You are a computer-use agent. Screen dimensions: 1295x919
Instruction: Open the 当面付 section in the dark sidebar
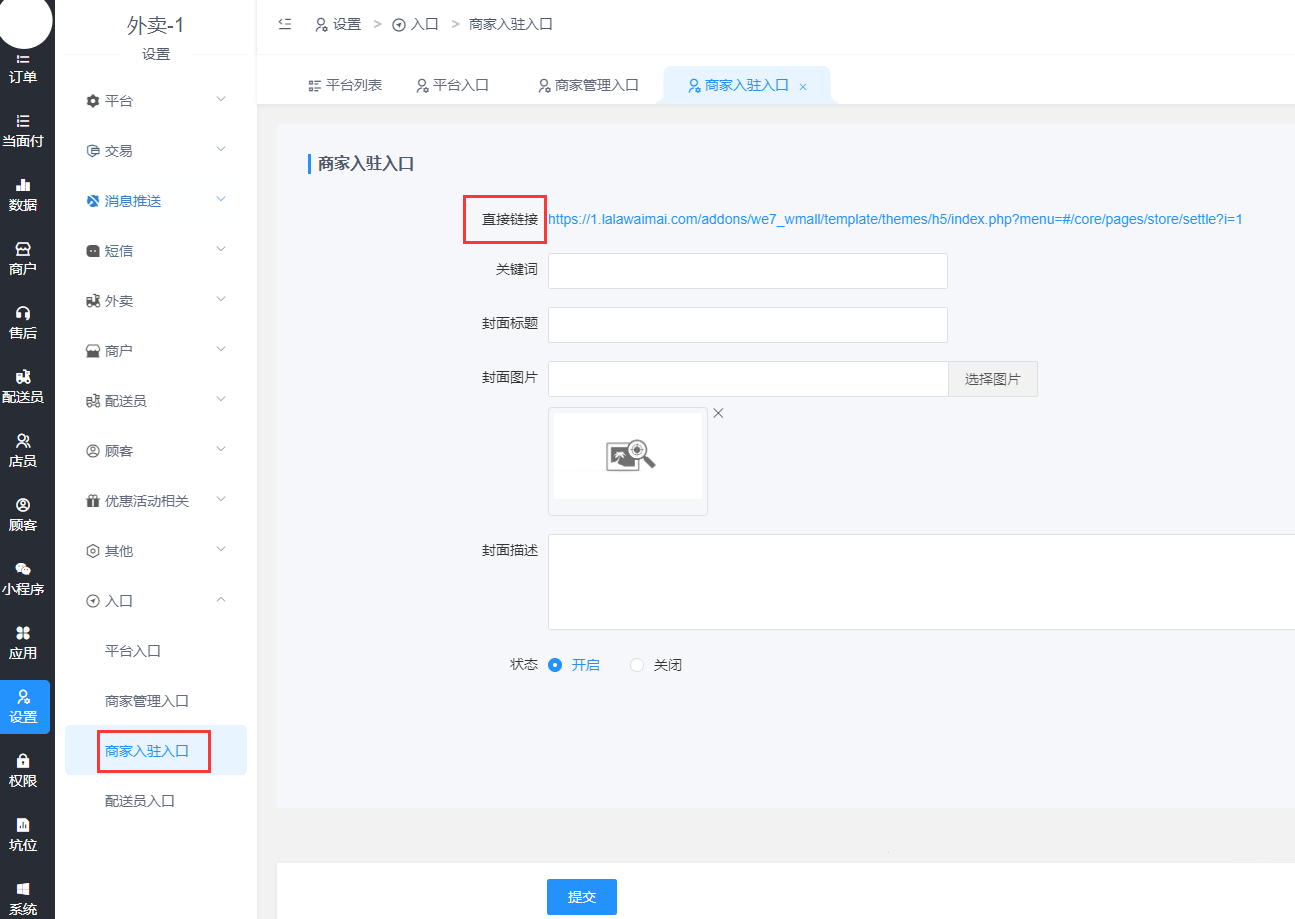pyautogui.click(x=23, y=131)
